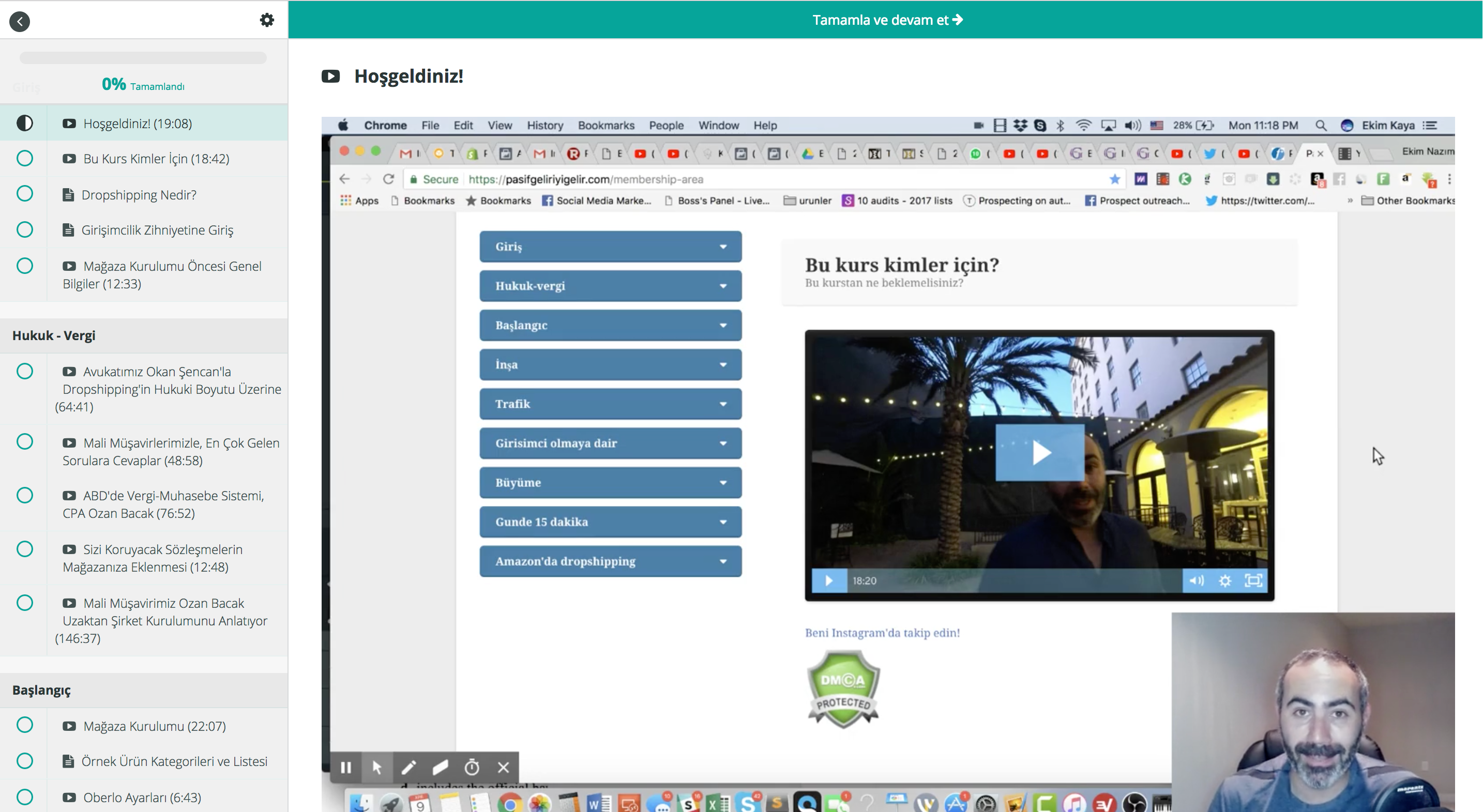Open the Bookmarks menu

[x=606, y=126]
